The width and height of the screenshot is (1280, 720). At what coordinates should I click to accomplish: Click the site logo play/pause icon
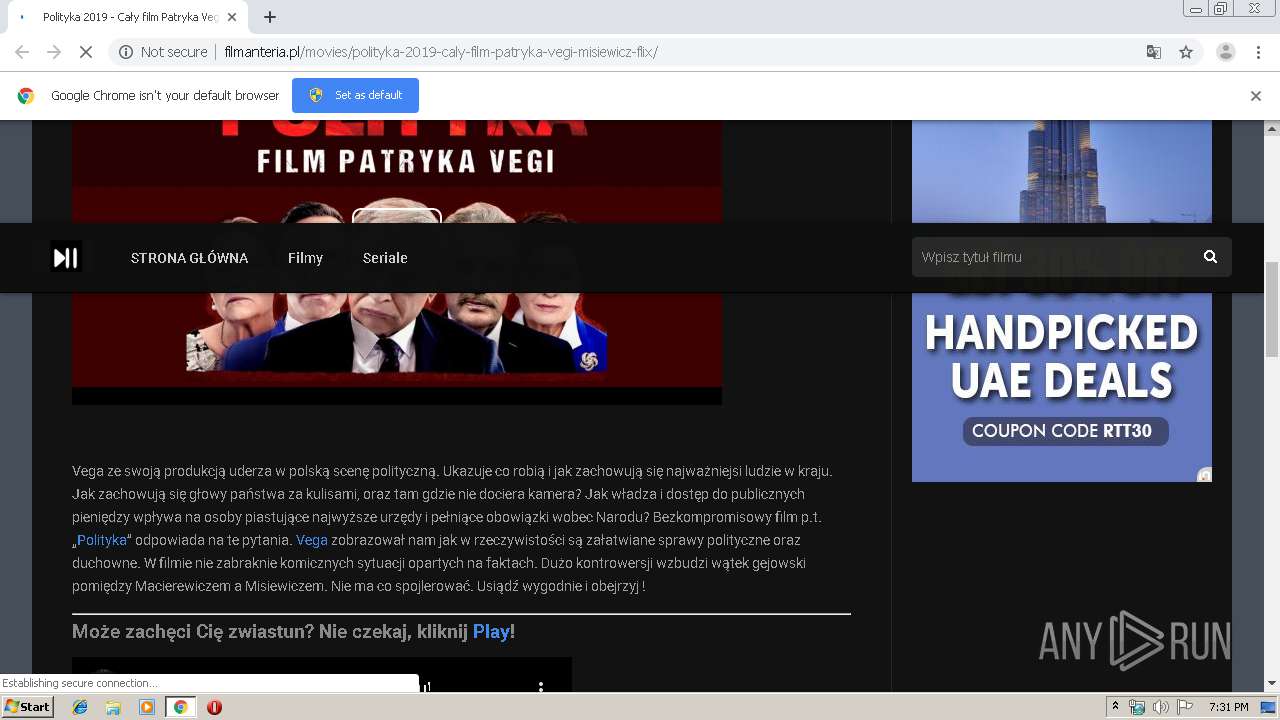coord(66,258)
